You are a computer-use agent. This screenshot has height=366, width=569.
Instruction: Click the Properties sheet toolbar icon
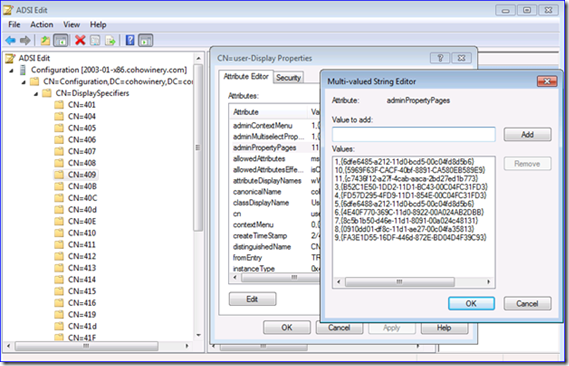point(95,40)
